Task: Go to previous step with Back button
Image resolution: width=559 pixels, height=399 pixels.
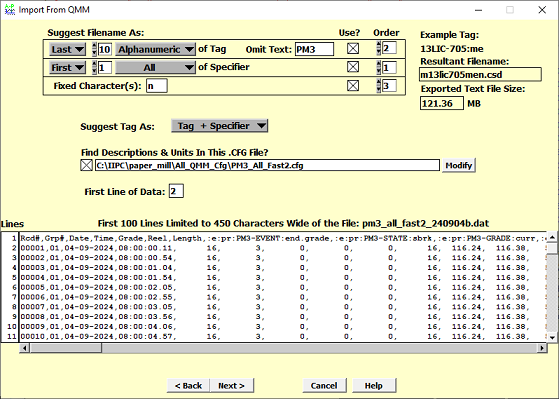Action: point(188,385)
